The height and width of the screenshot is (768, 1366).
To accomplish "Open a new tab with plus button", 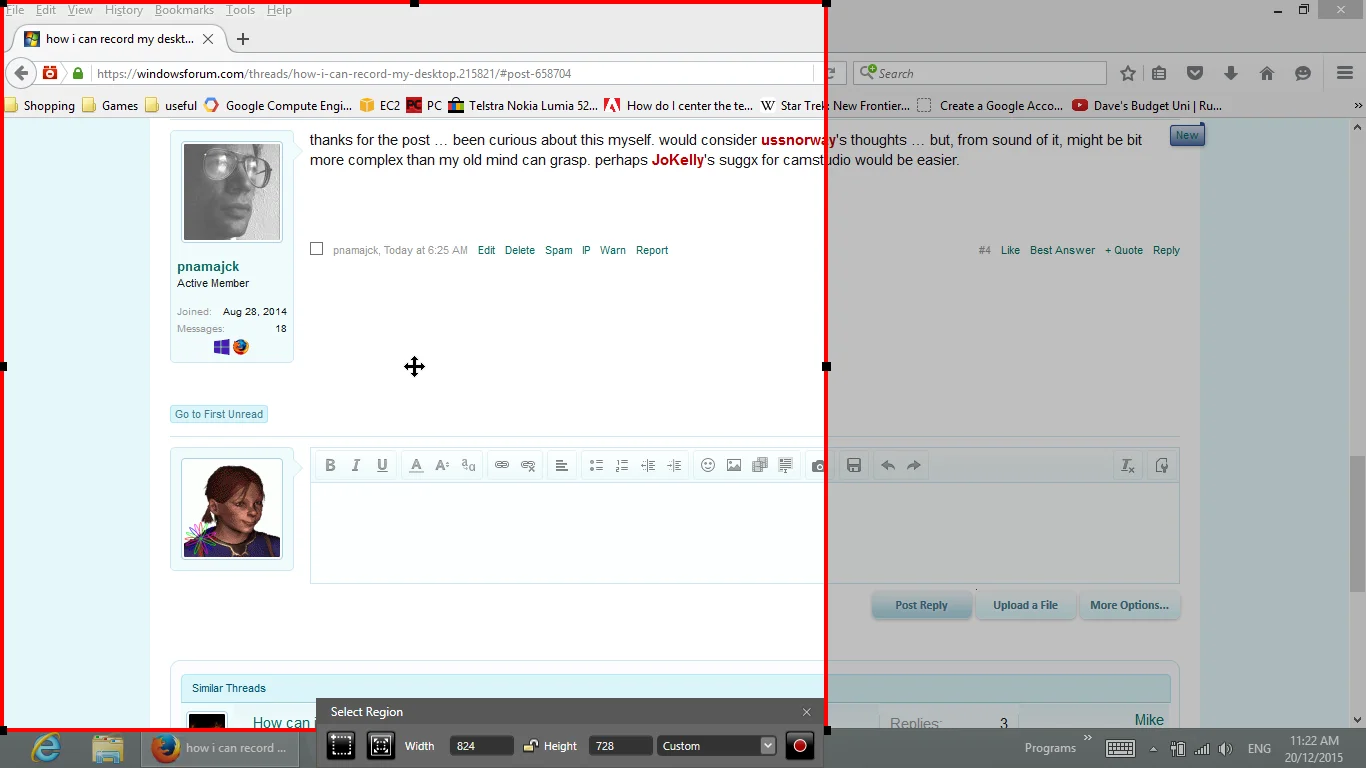I will tap(243, 39).
